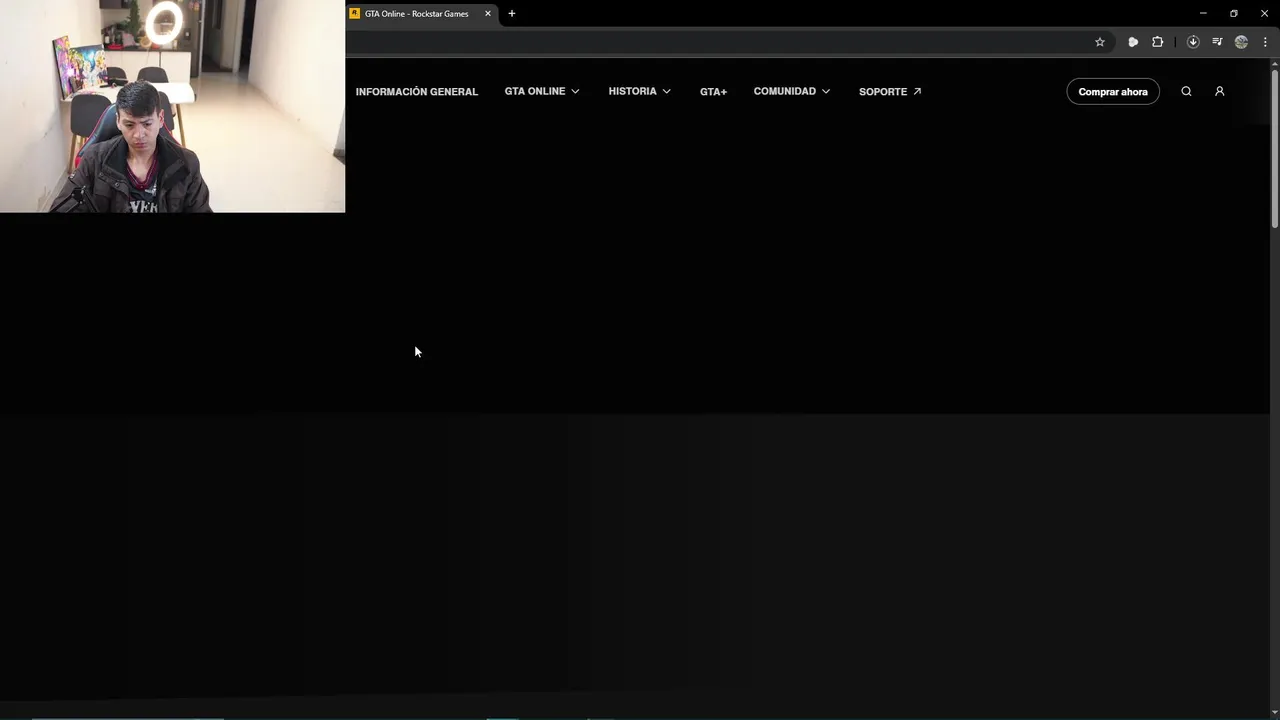Expand the GTA Online menu
Image resolution: width=1280 pixels, height=720 pixels.
542,91
